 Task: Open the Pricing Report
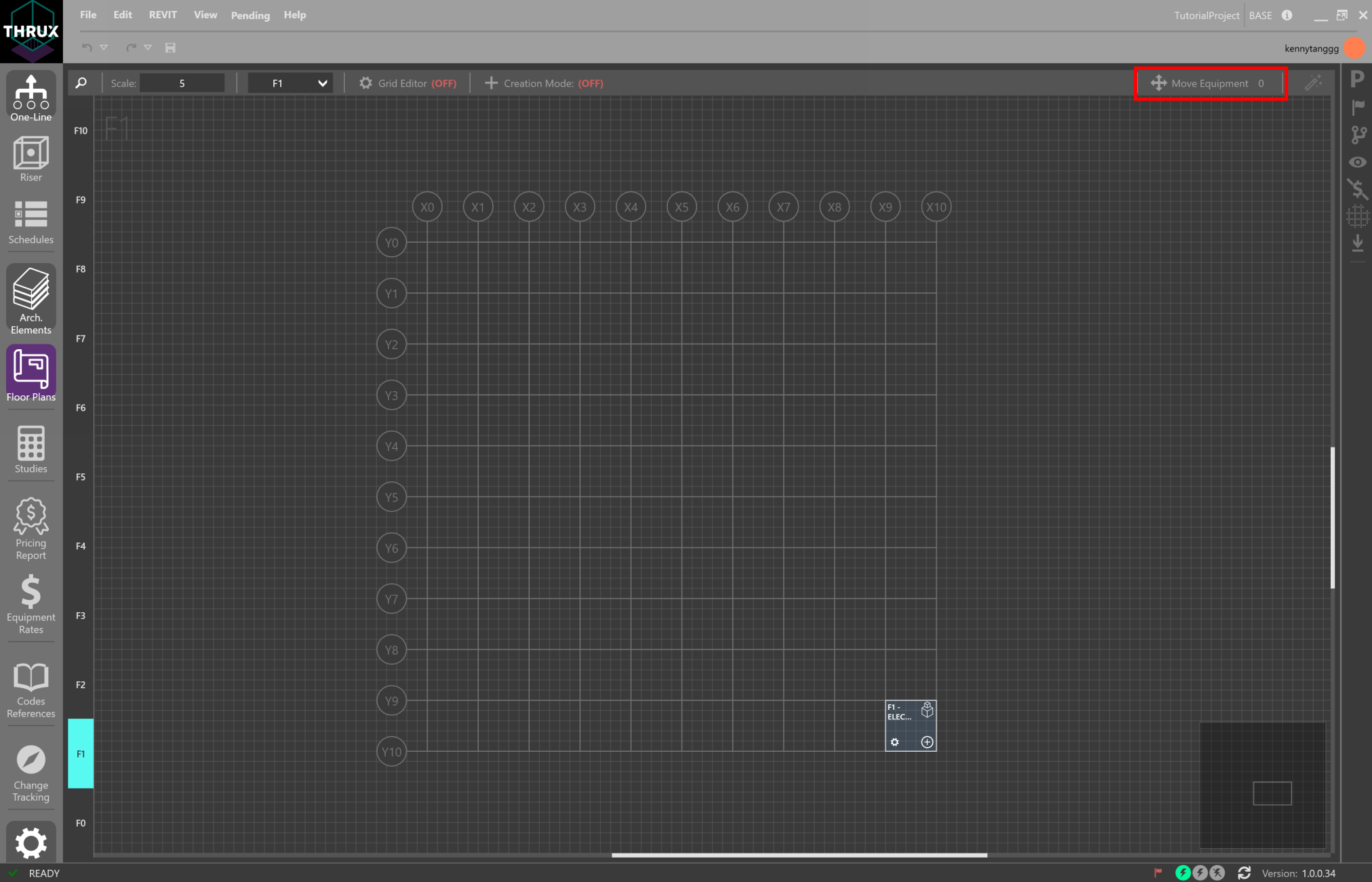click(31, 527)
